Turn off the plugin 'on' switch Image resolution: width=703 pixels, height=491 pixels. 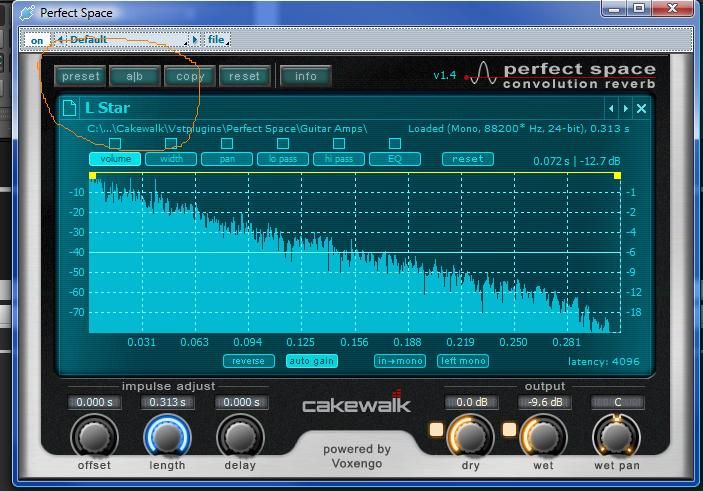(37, 40)
